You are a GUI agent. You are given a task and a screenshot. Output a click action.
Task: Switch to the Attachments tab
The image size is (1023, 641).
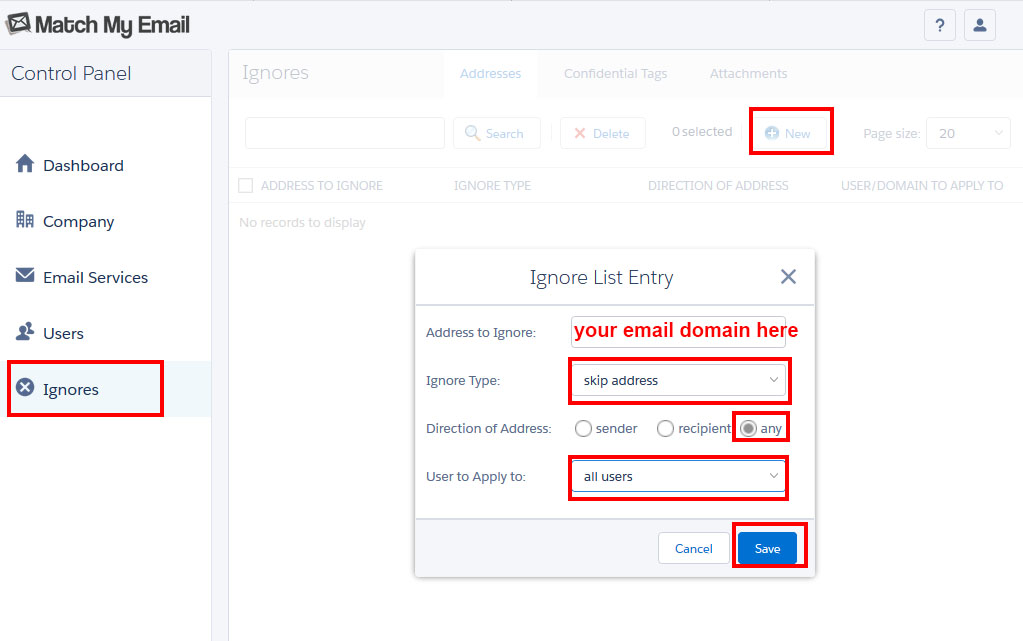pos(748,74)
